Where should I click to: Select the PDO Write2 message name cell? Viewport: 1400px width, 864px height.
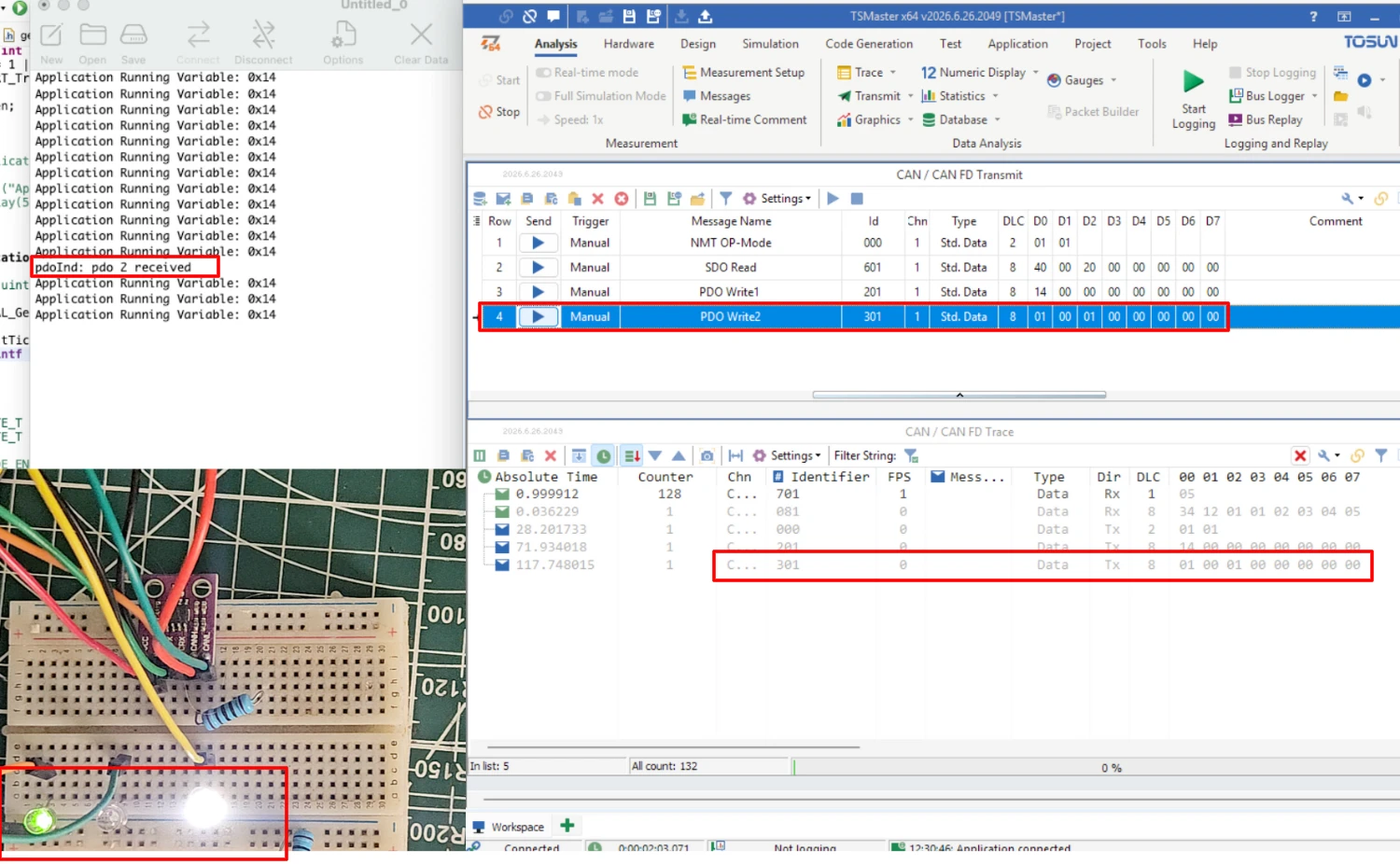(x=731, y=317)
